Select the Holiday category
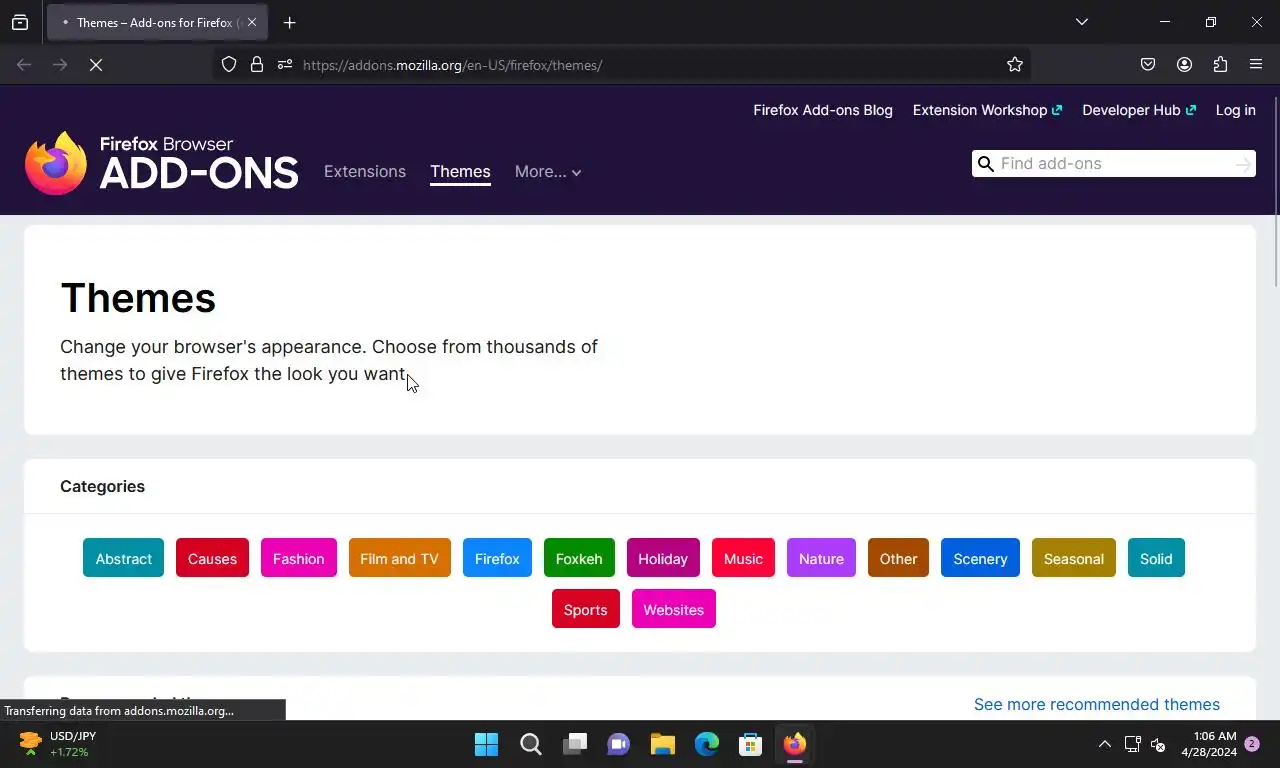The image size is (1280, 768). (663, 558)
